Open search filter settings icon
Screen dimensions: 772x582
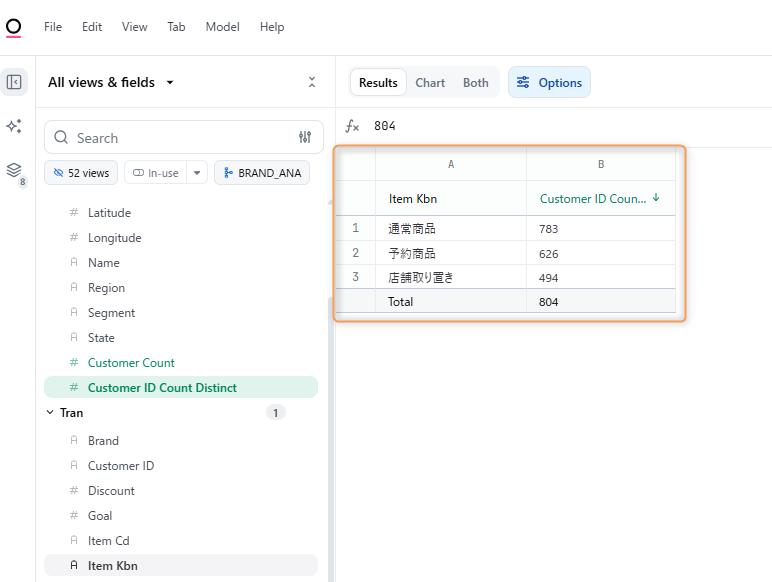(305, 138)
